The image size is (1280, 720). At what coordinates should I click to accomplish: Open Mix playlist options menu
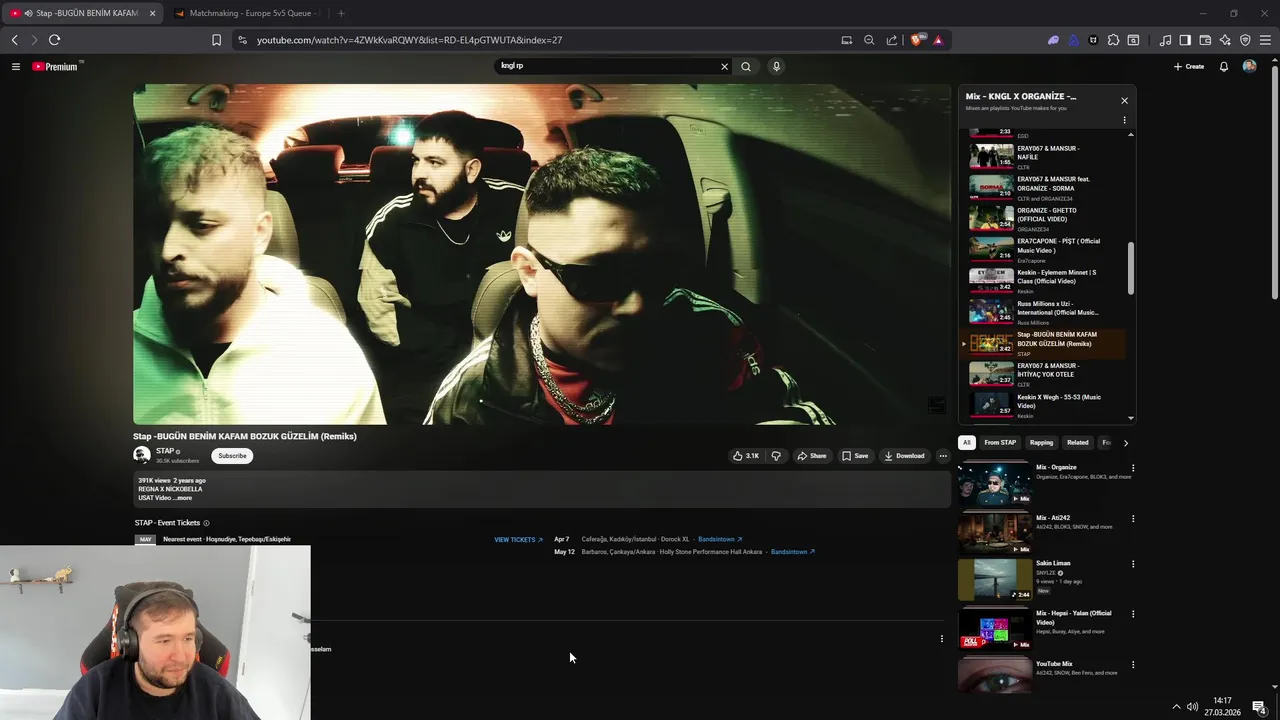[x=1124, y=121]
